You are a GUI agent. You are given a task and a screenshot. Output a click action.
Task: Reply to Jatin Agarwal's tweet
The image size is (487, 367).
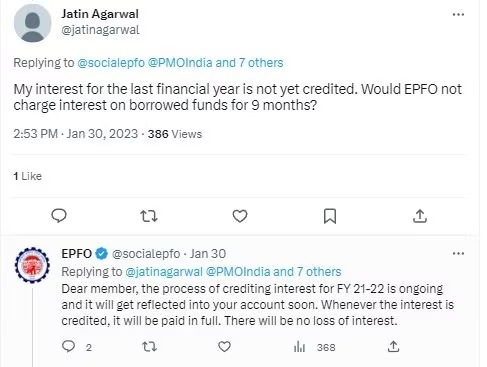[x=59, y=216]
